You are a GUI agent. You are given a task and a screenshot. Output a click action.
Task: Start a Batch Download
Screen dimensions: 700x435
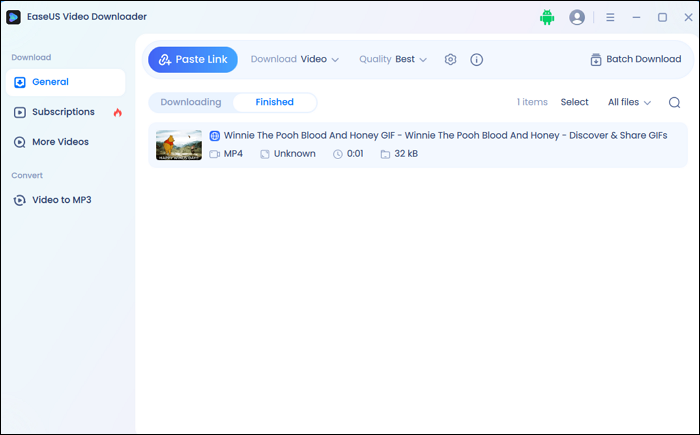636,59
